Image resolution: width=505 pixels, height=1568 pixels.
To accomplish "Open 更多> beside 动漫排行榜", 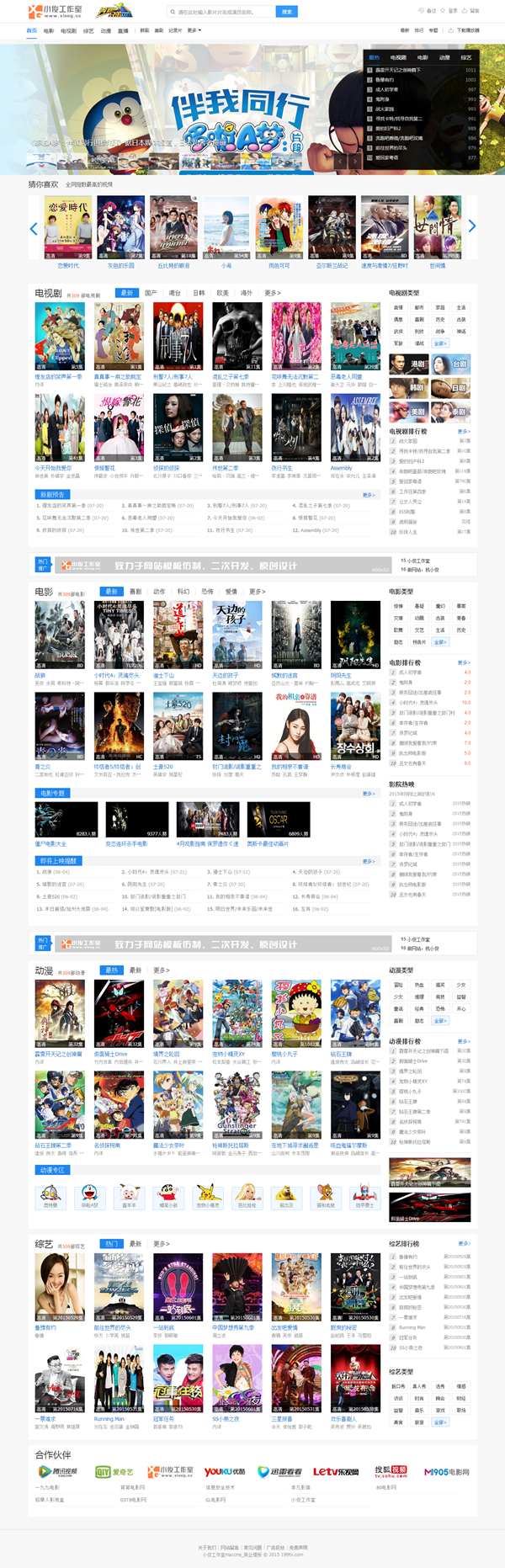I will click(x=465, y=1041).
